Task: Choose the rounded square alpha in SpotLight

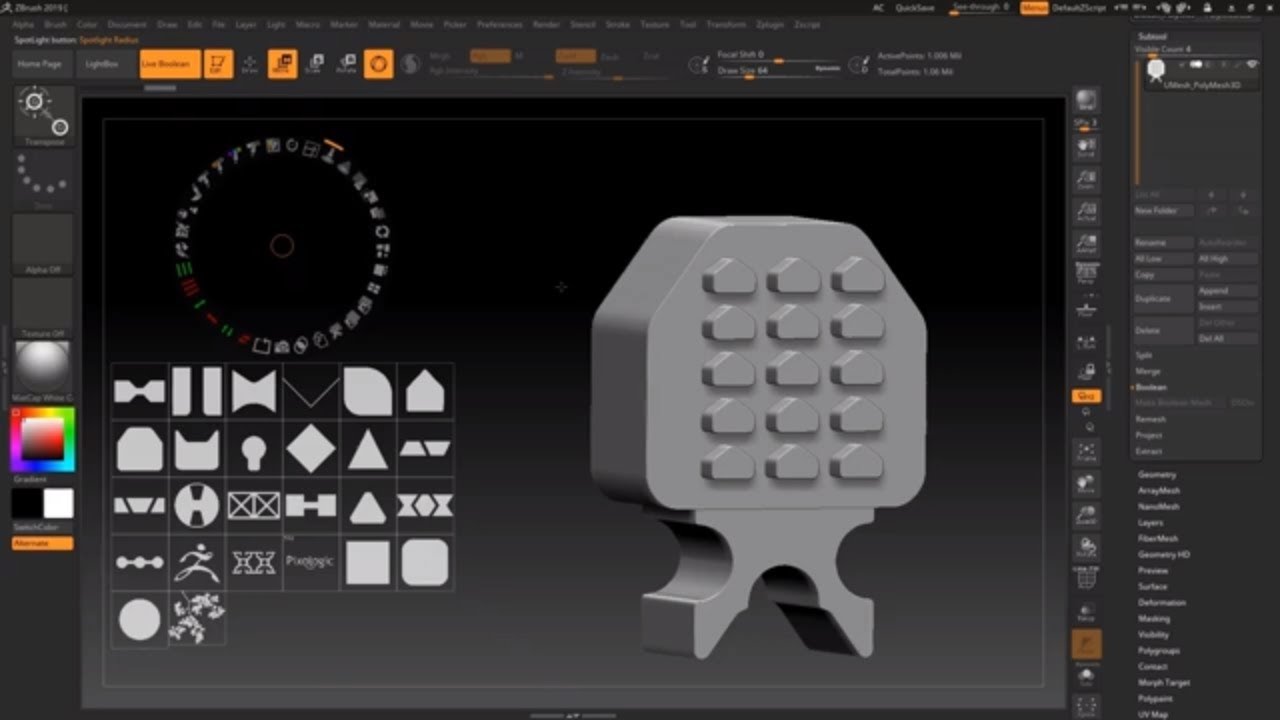Action: (x=425, y=563)
